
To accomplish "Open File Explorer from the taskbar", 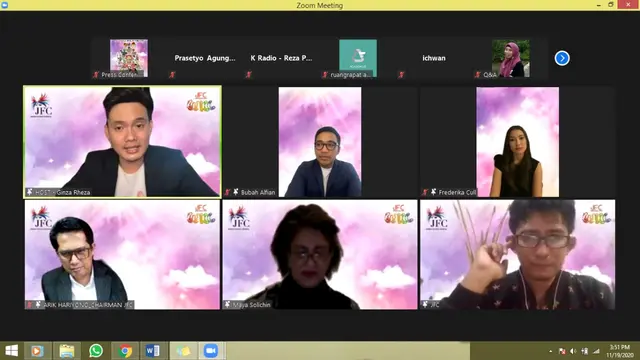I will tap(67, 351).
